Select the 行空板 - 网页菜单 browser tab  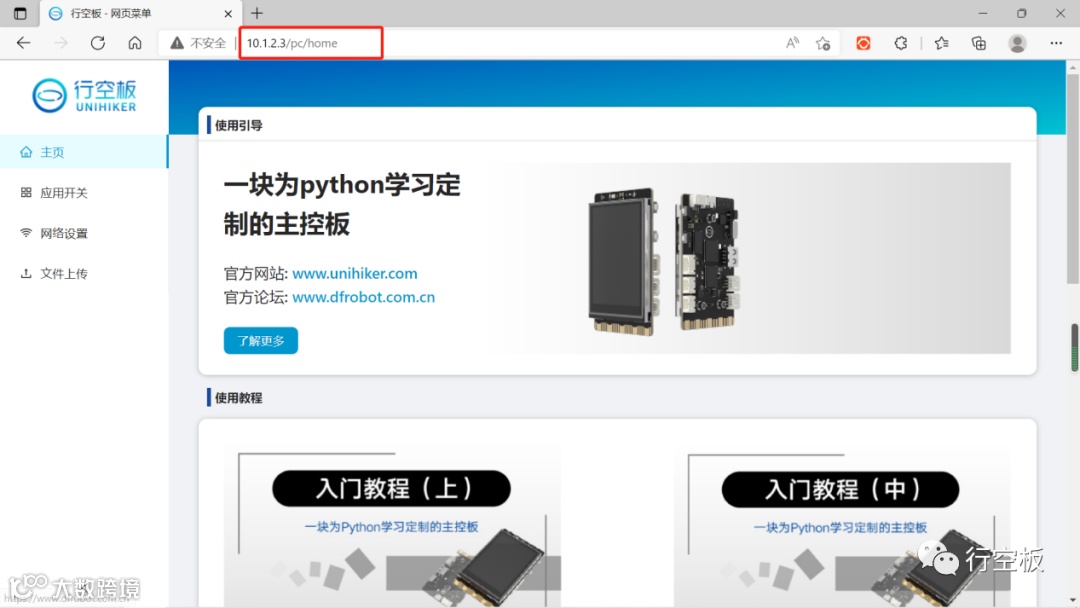pyautogui.click(x=141, y=13)
